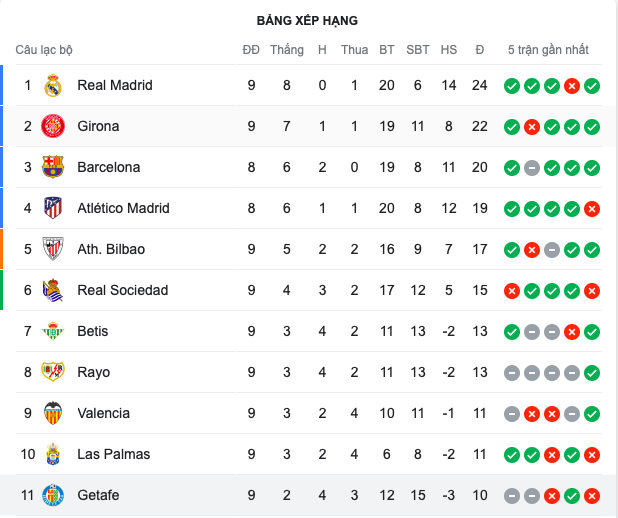Click the '5 trận gần nhất' column header

coord(548,50)
